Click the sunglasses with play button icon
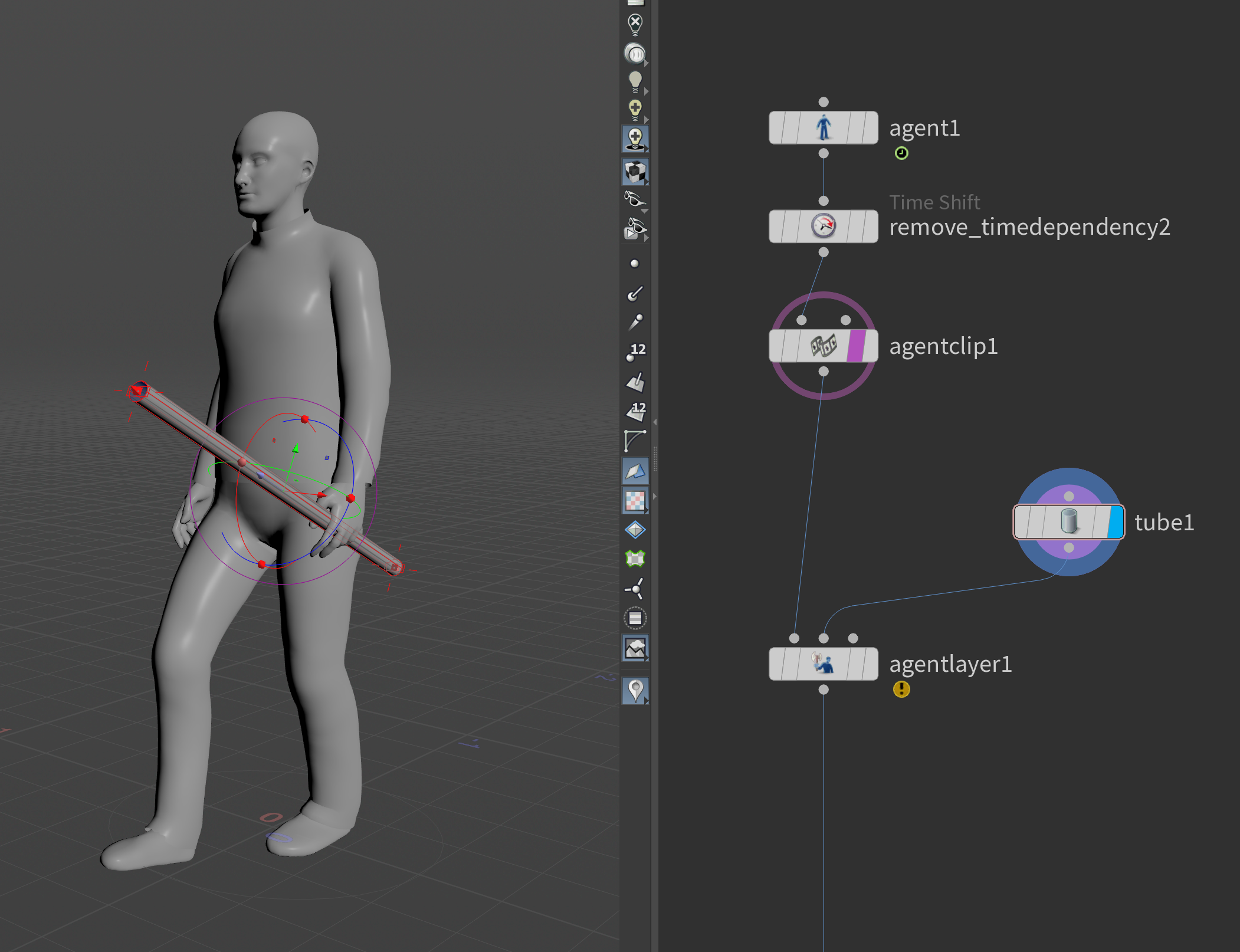Image resolution: width=1240 pixels, height=952 pixels. (x=635, y=229)
